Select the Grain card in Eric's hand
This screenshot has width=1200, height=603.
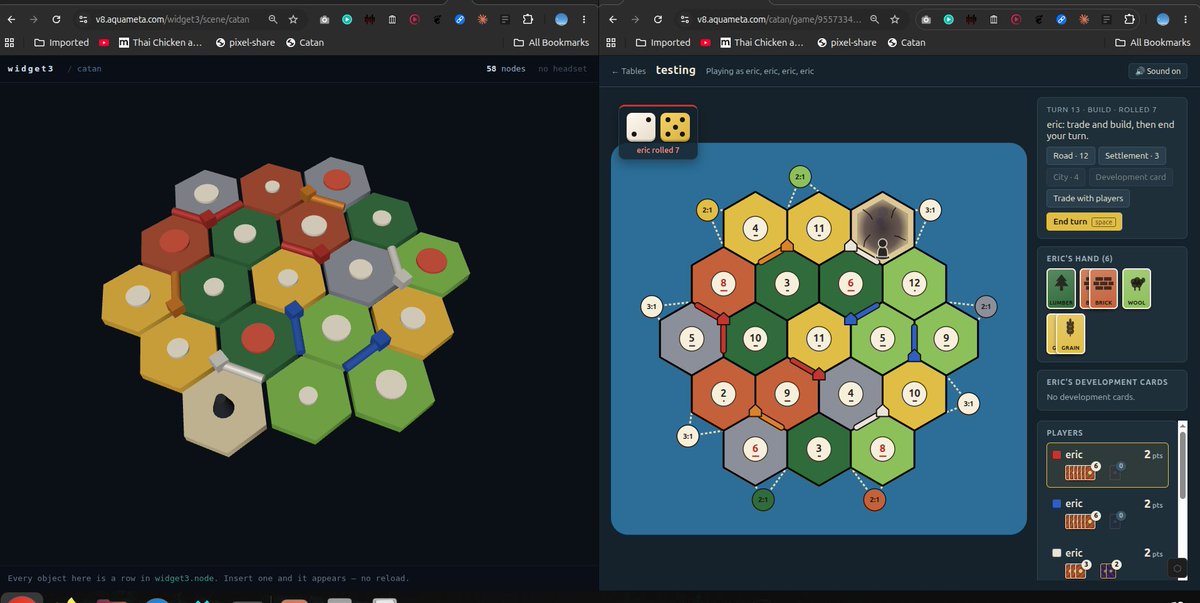1070,334
